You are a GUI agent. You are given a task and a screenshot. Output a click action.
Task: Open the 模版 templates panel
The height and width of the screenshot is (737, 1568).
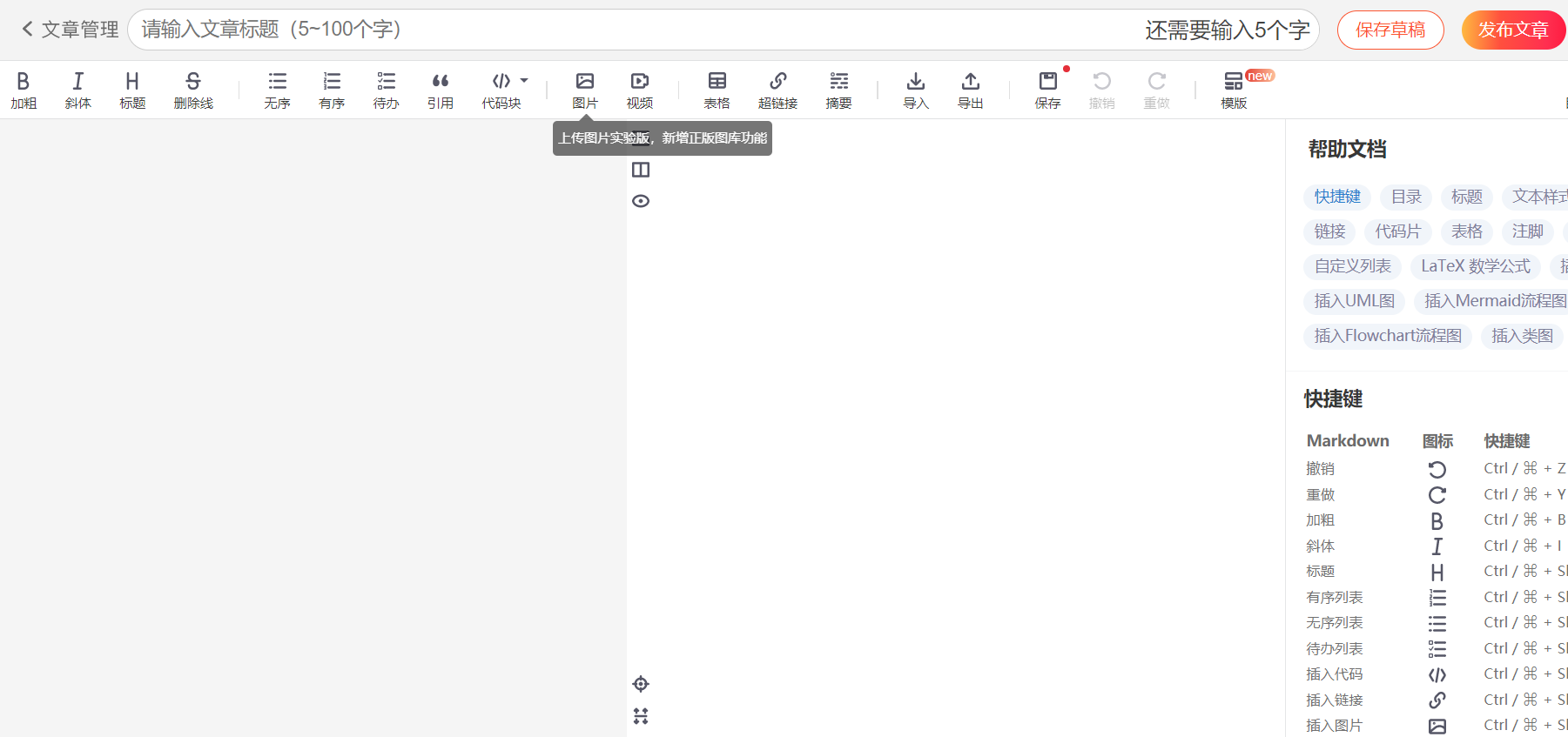[1234, 90]
